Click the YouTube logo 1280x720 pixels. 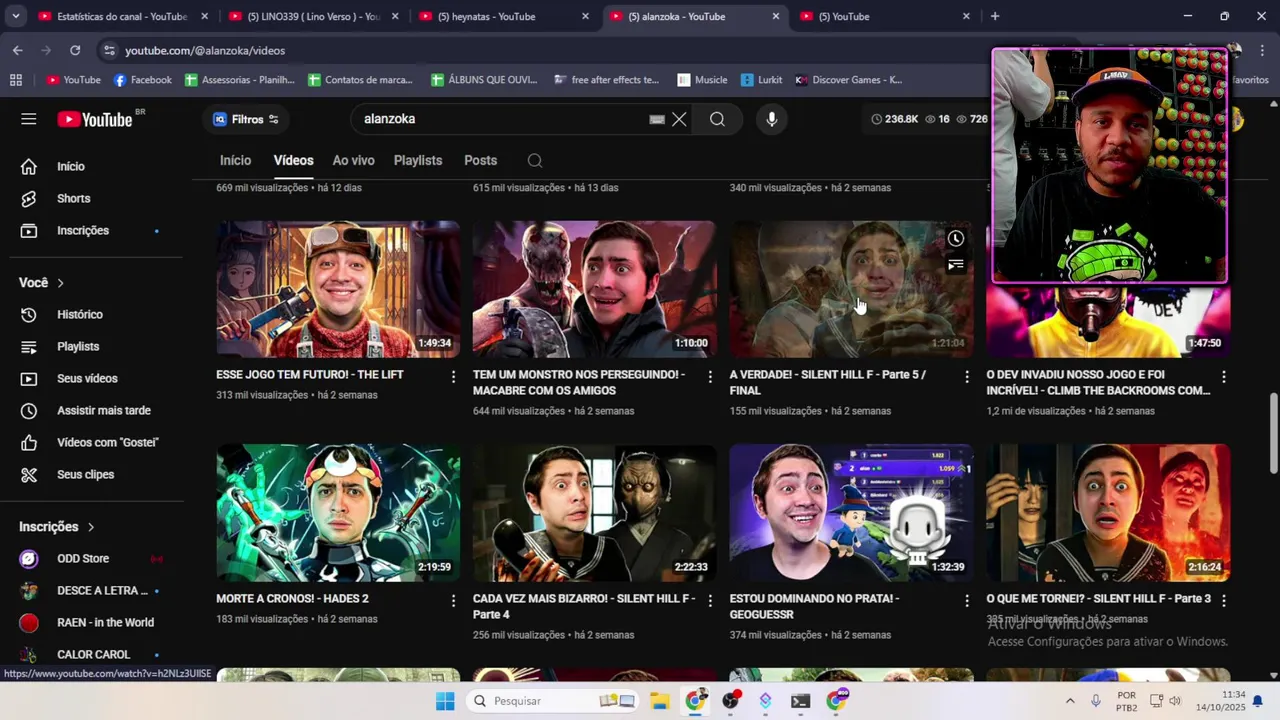click(x=95, y=119)
